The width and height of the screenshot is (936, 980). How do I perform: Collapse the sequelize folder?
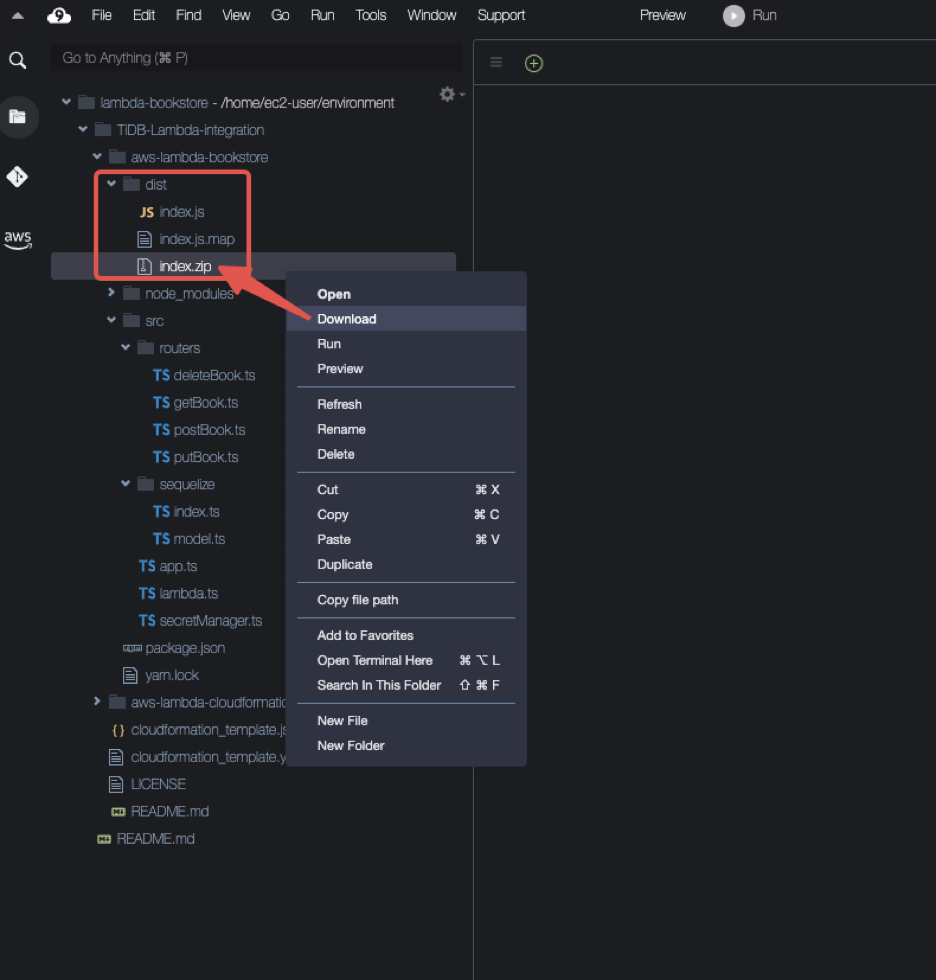(x=126, y=483)
